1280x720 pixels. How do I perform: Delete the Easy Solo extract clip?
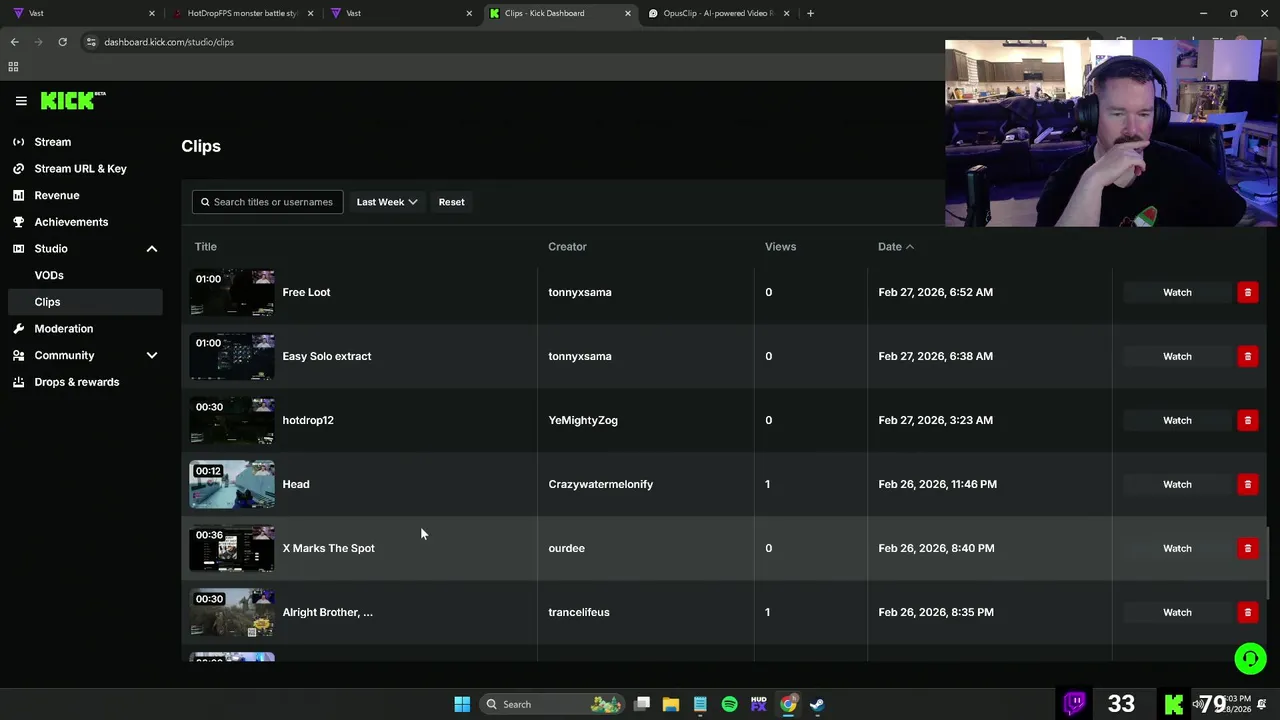click(1247, 356)
